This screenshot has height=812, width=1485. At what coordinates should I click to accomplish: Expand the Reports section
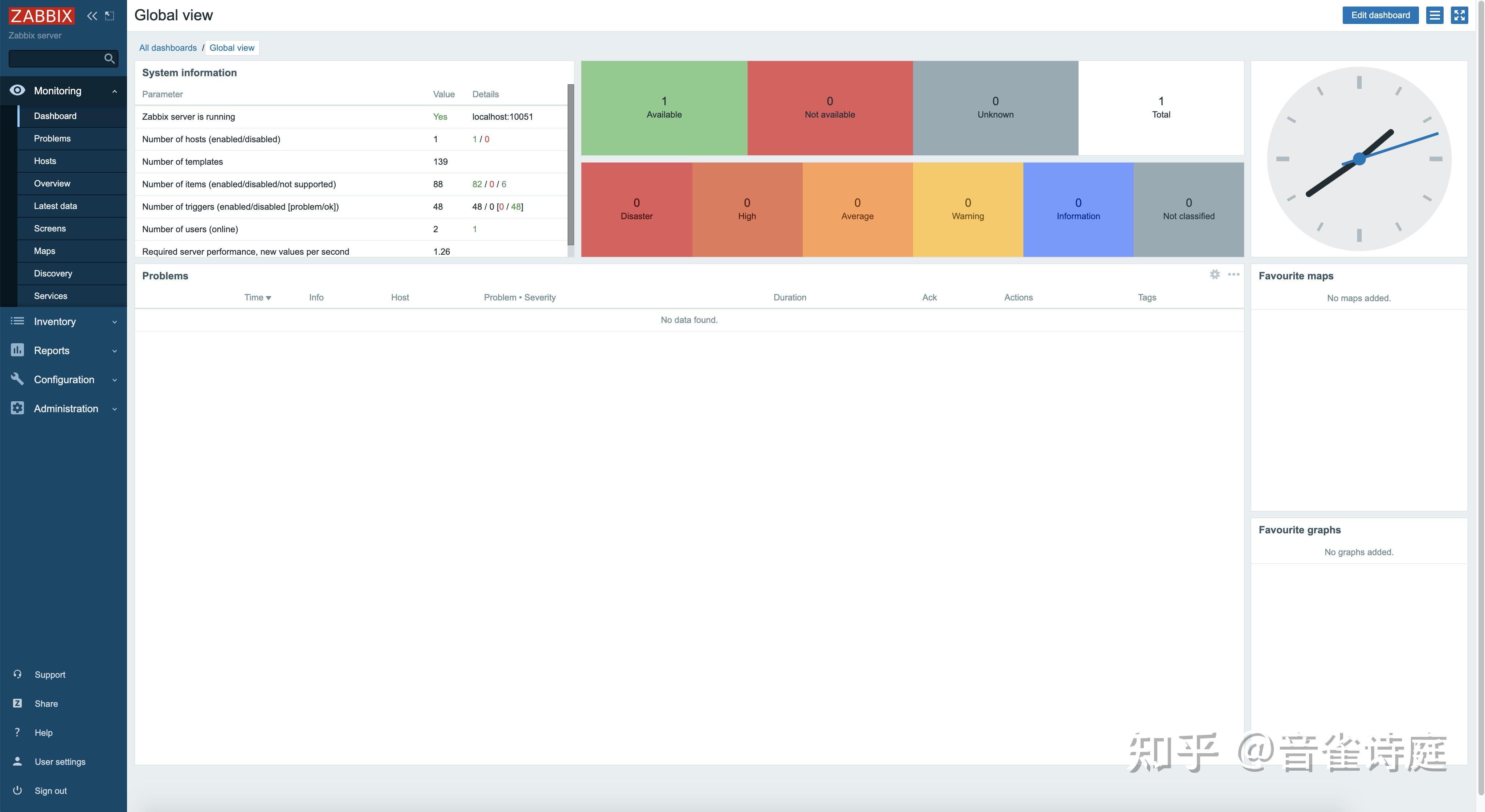pyautogui.click(x=114, y=350)
